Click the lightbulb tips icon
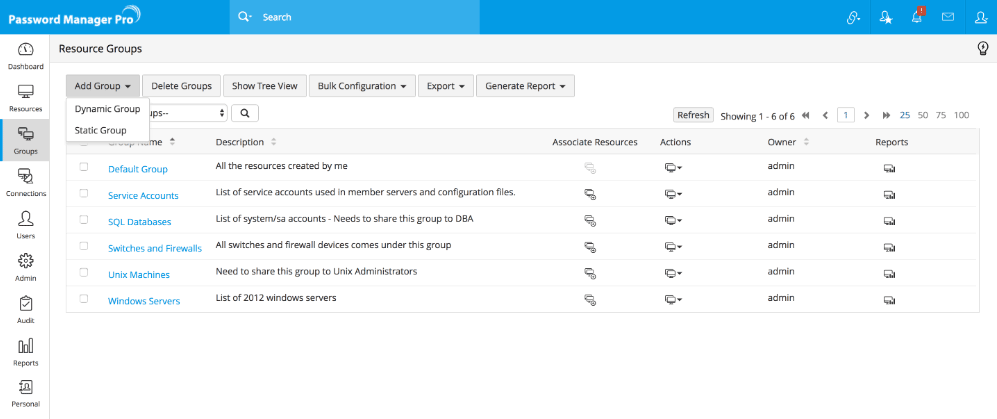997x419 pixels. click(x=982, y=48)
